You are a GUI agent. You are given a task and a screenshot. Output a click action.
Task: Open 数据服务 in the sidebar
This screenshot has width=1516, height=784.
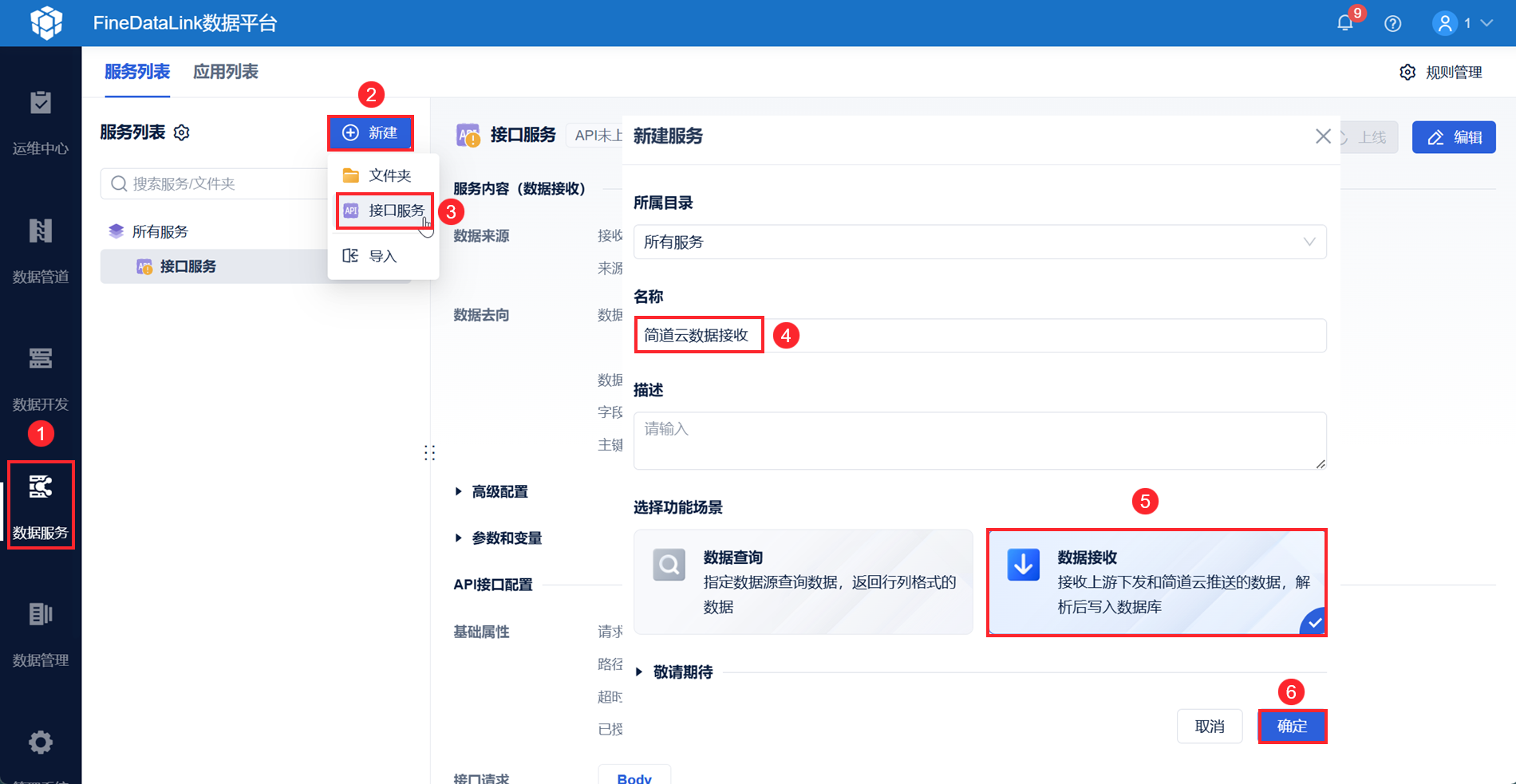tap(41, 506)
